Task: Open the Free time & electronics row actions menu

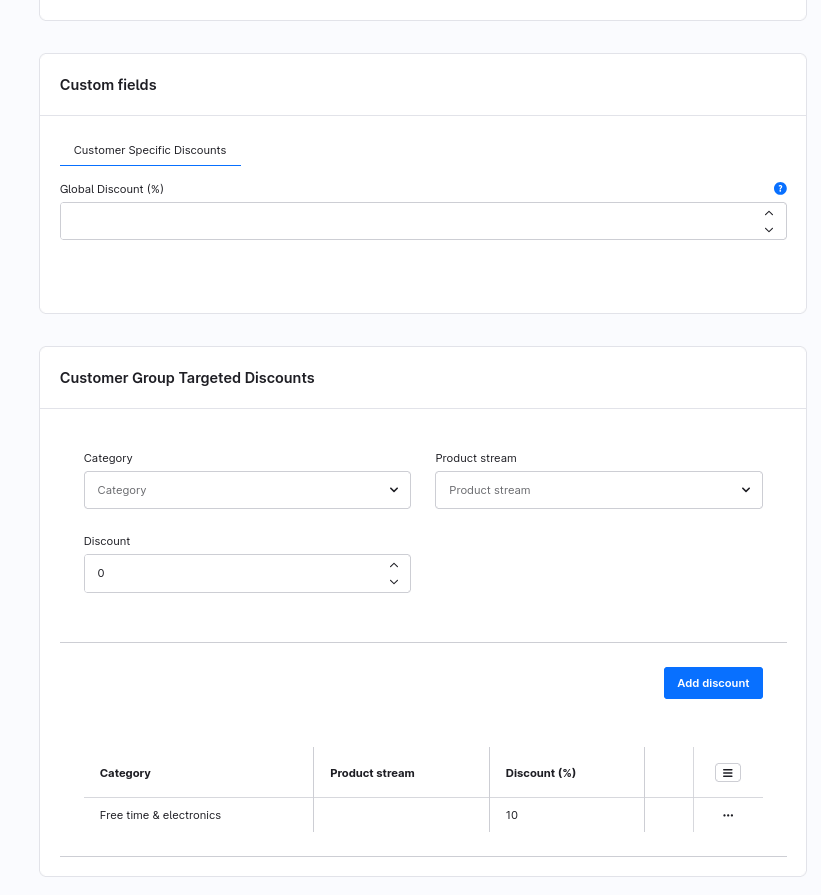Action: click(727, 815)
